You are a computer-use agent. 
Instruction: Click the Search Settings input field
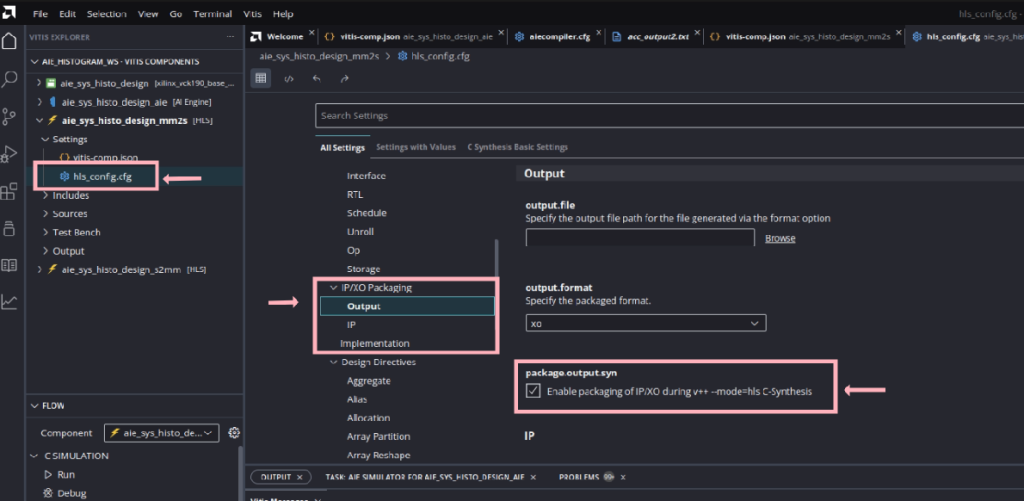click(669, 116)
